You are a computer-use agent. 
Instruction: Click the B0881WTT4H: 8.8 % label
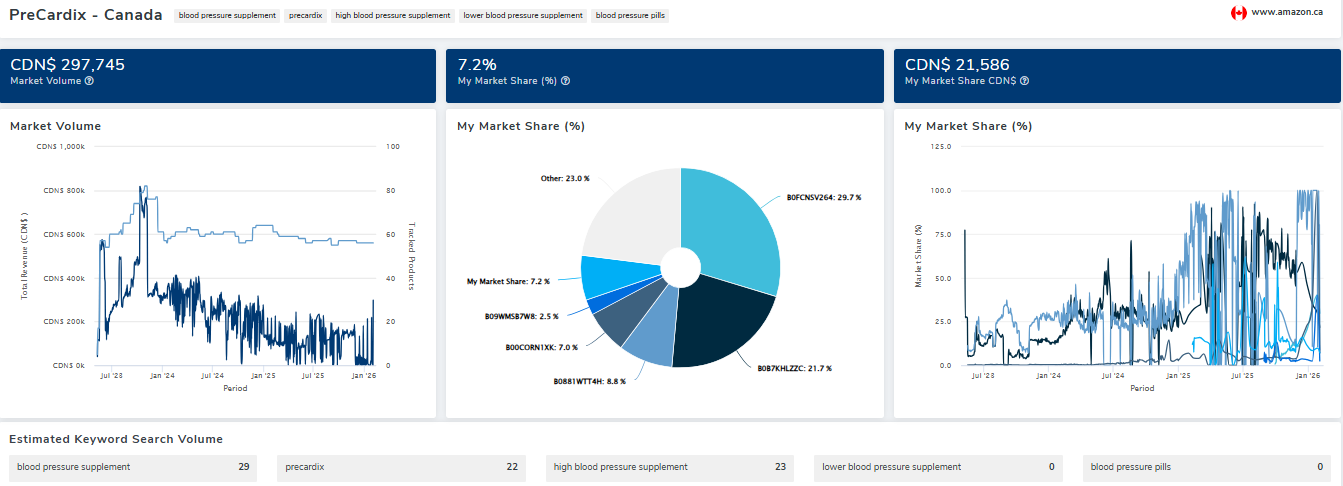click(x=589, y=381)
